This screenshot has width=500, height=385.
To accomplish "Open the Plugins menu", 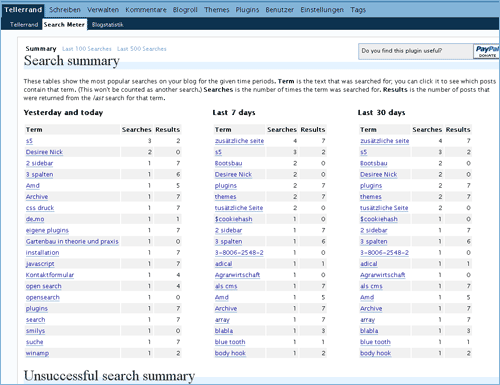I will (247, 10).
